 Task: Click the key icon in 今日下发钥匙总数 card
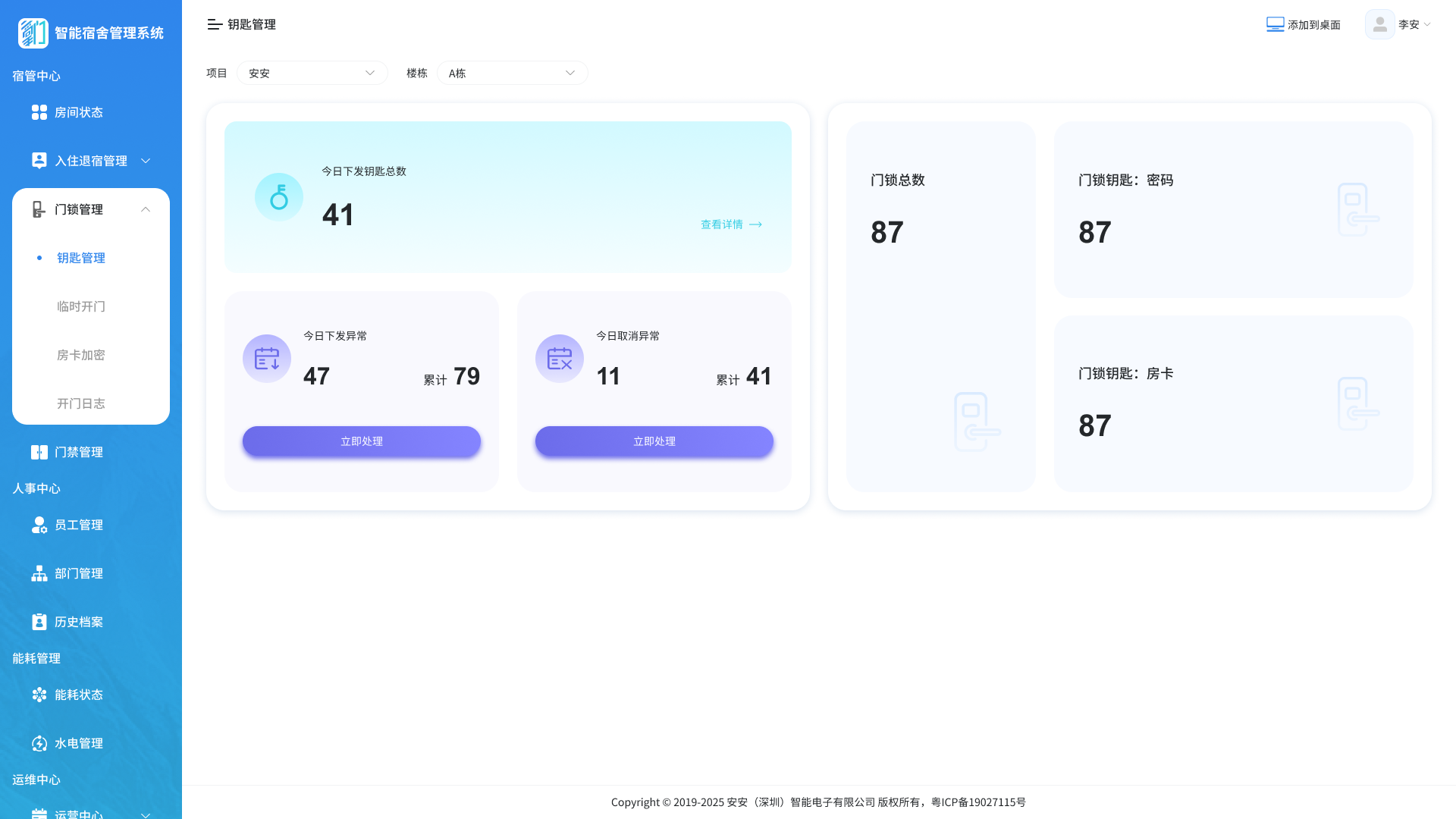(x=279, y=197)
